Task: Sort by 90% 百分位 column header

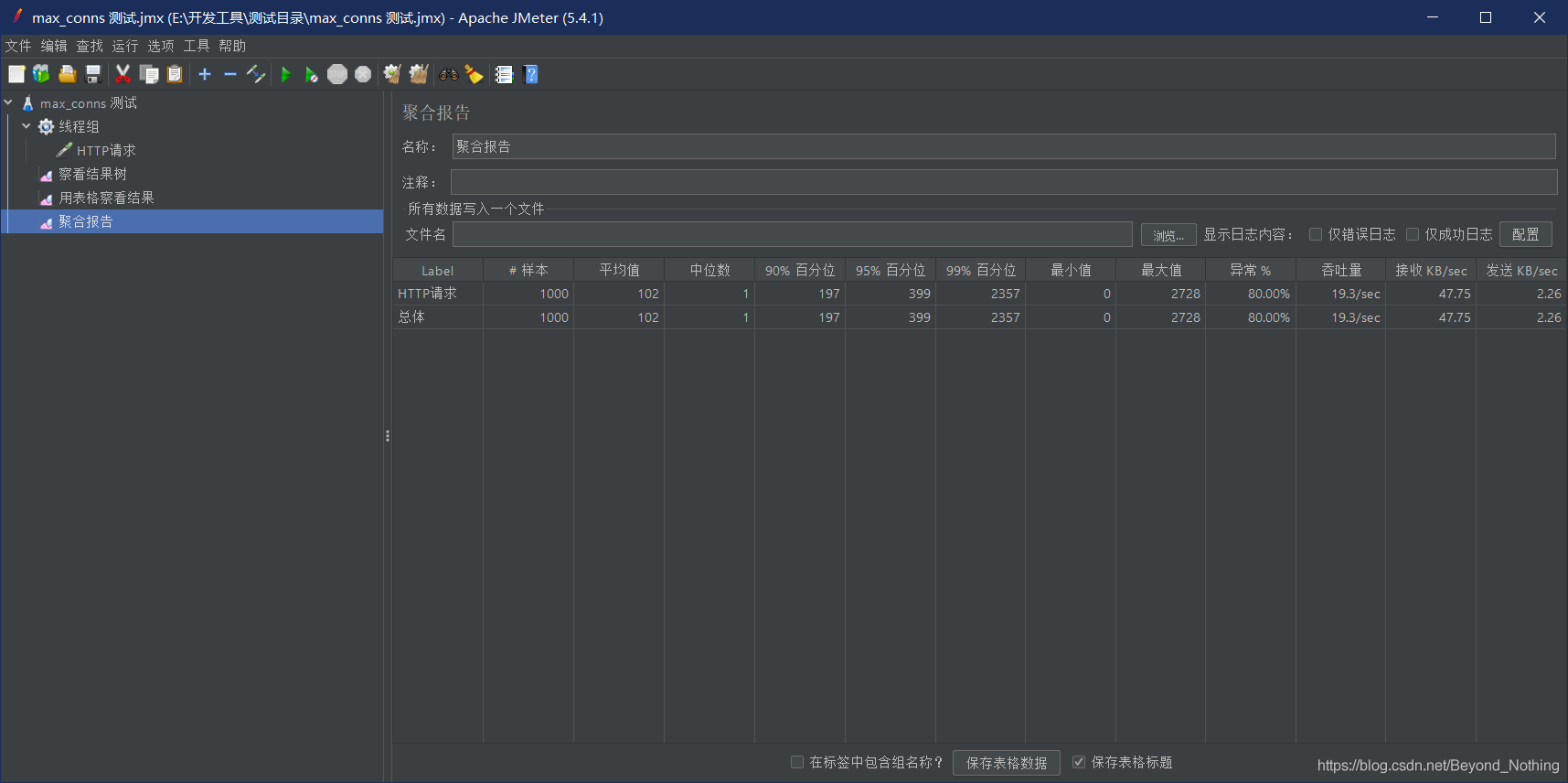Action: click(800, 270)
